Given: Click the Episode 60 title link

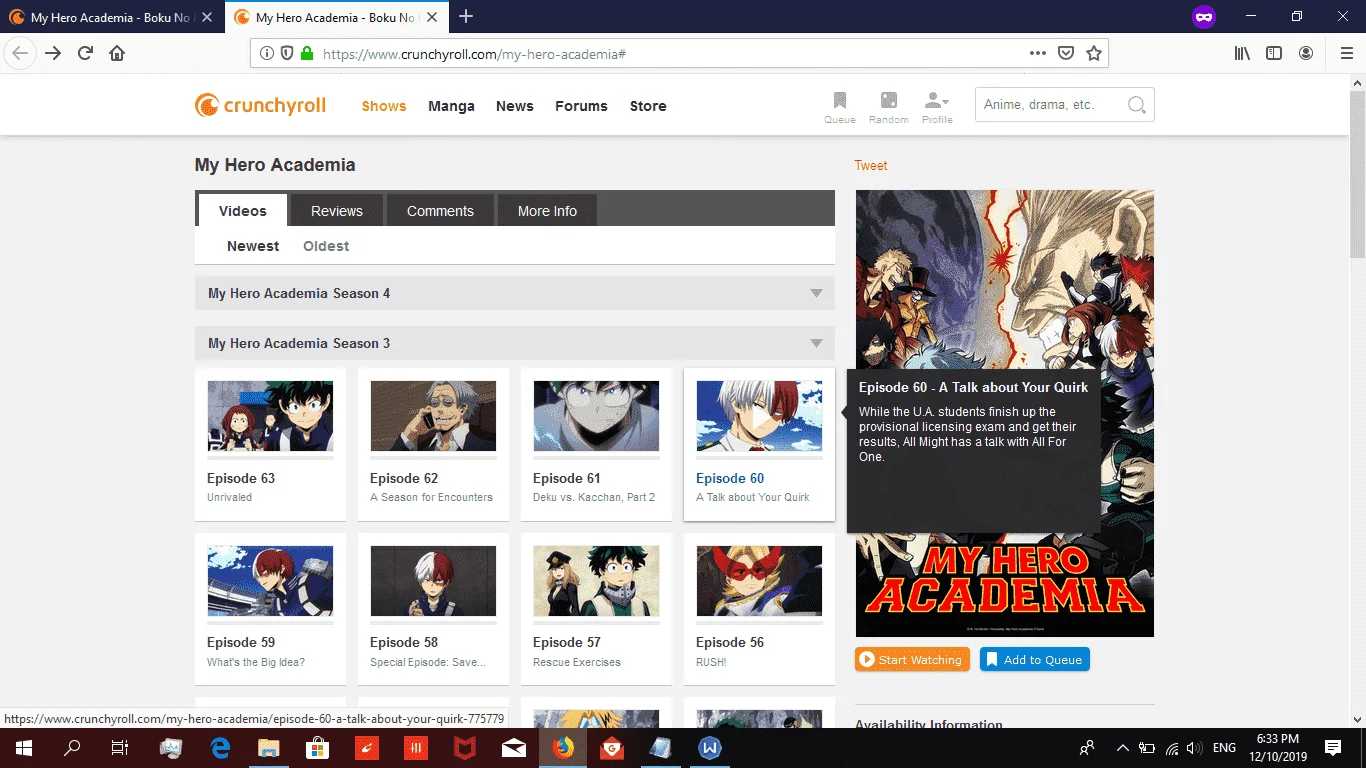Looking at the screenshot, I should [730, 478].
